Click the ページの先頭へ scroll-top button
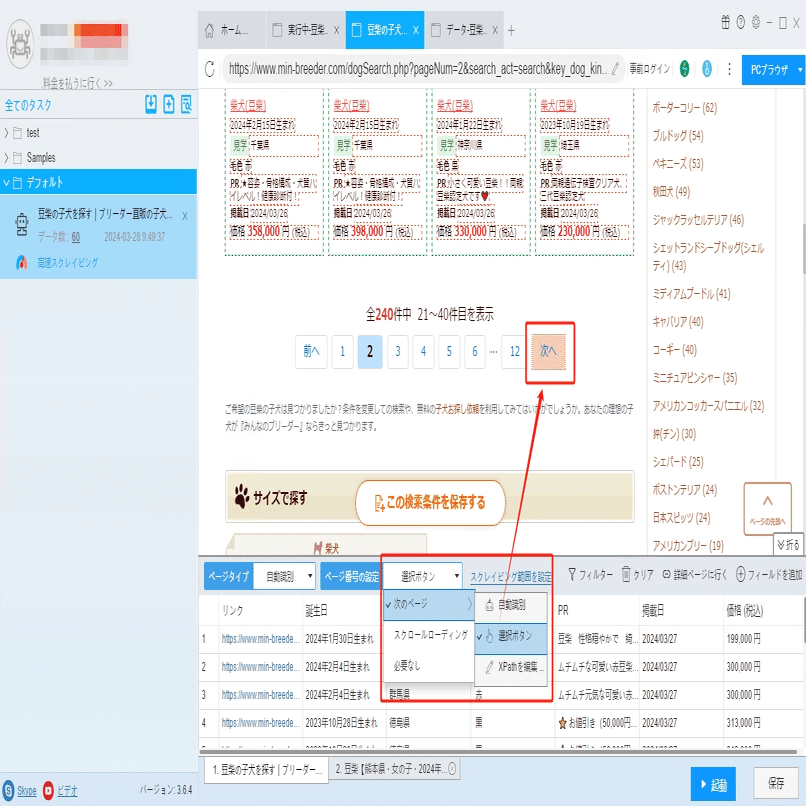The height and width of the screenshot is (806, 806). (767, 509)
